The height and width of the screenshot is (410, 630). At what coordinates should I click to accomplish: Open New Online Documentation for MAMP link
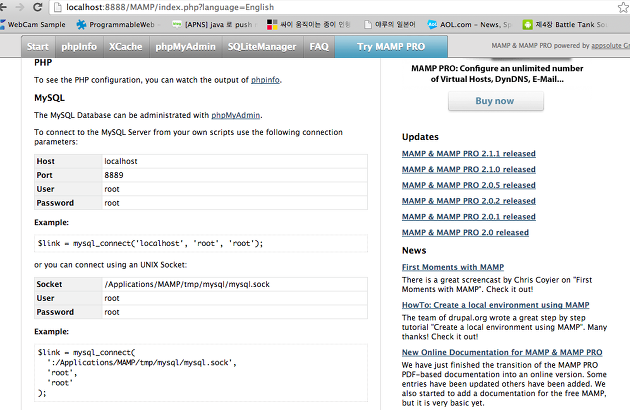click(502, 353)
